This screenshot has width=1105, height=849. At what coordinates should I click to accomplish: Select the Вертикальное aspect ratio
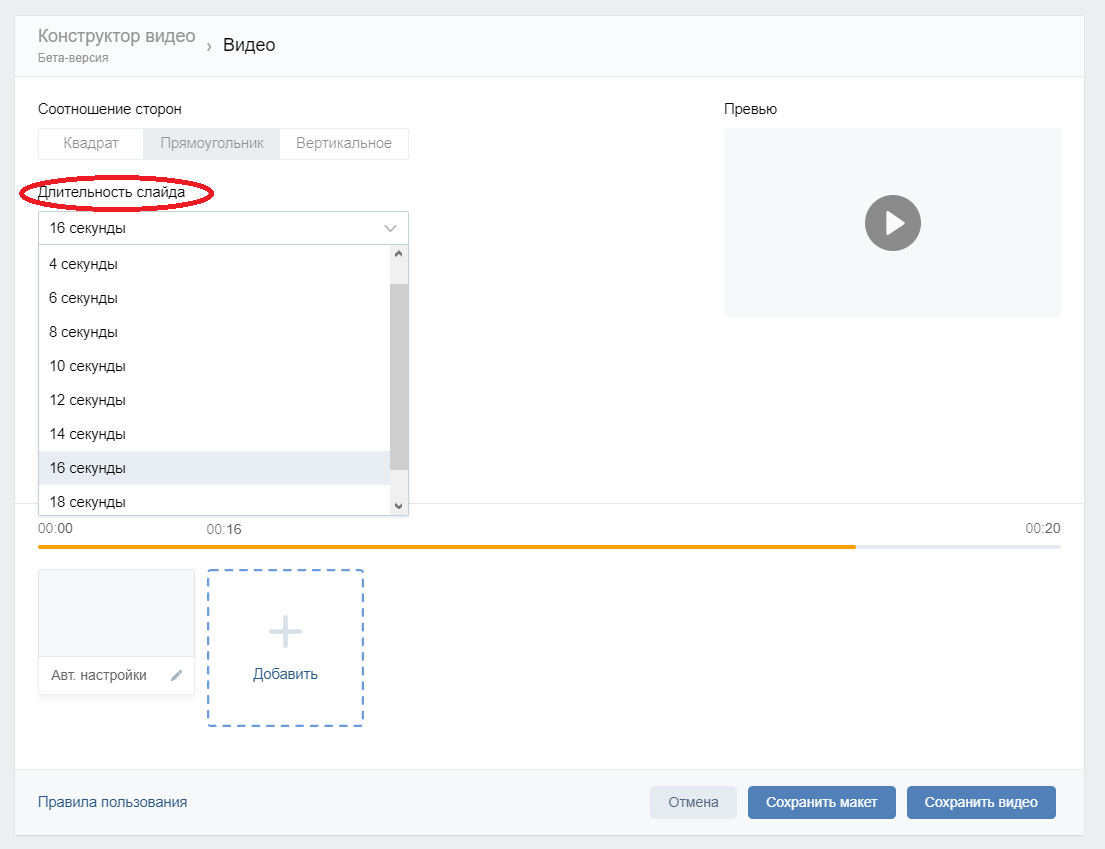pyautogui.click(x=344, y=144)
